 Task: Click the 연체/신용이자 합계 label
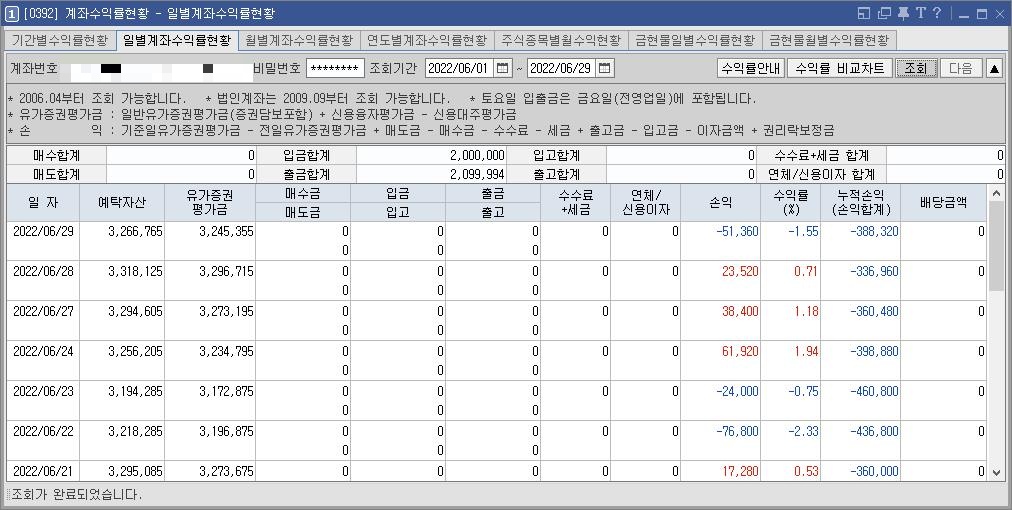tap(821, 175)
